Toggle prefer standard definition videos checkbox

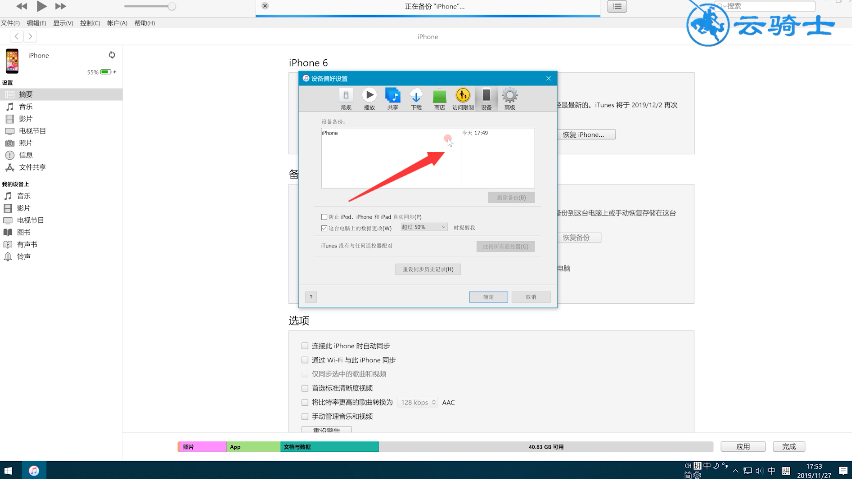tap(305, 388)
